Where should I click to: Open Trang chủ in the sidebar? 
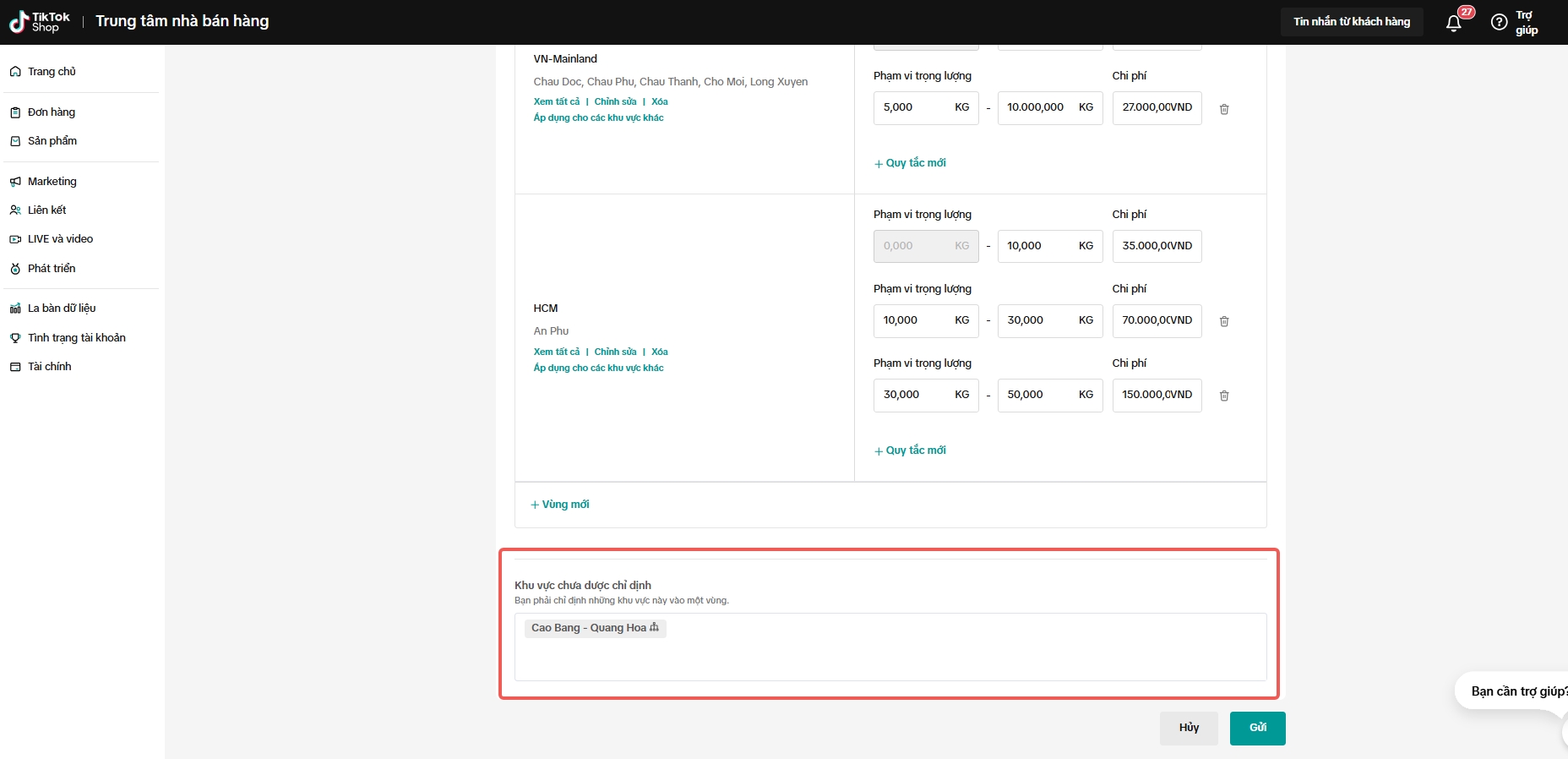52,72
